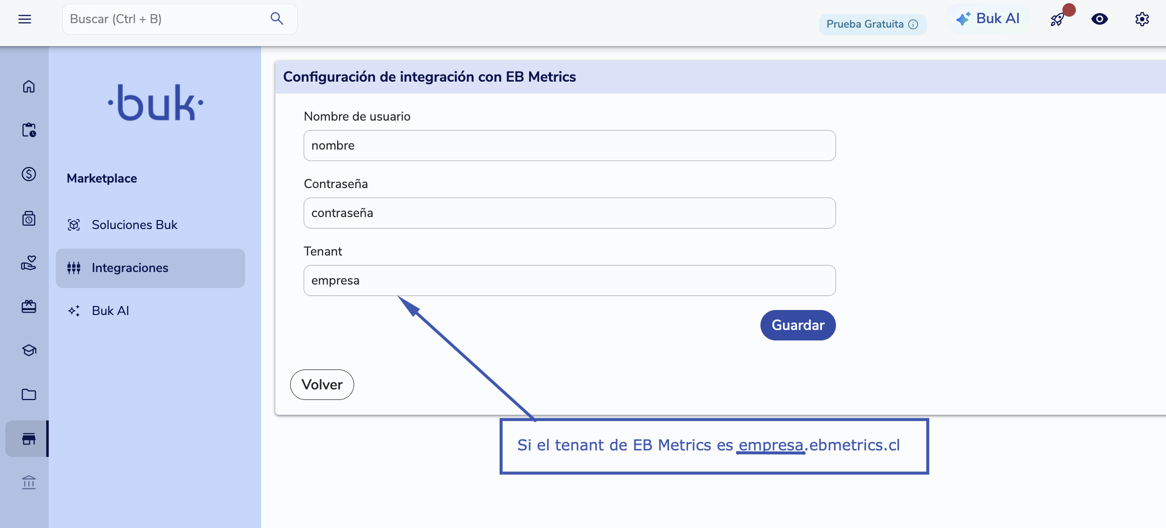The height and width of the screenshot is (528, 1166).
Task: Select the marketplace store sidebar icon
Action: click(29, 439)
